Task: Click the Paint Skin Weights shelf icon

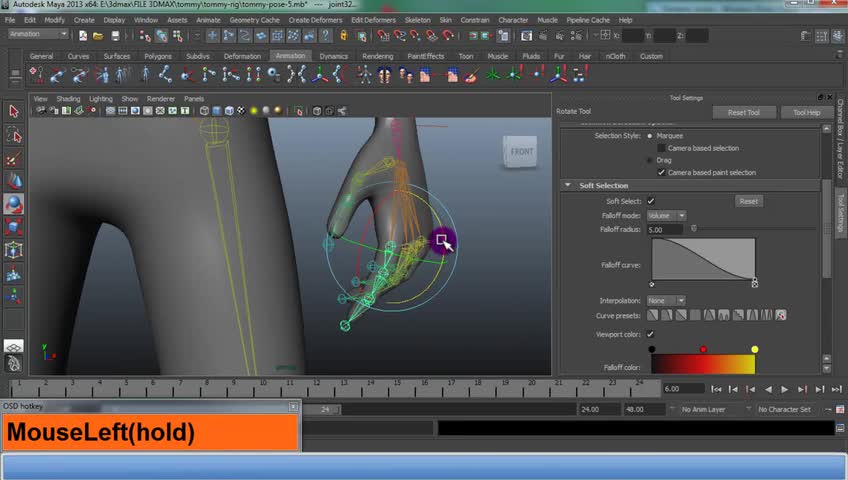Action: [471, 75]
